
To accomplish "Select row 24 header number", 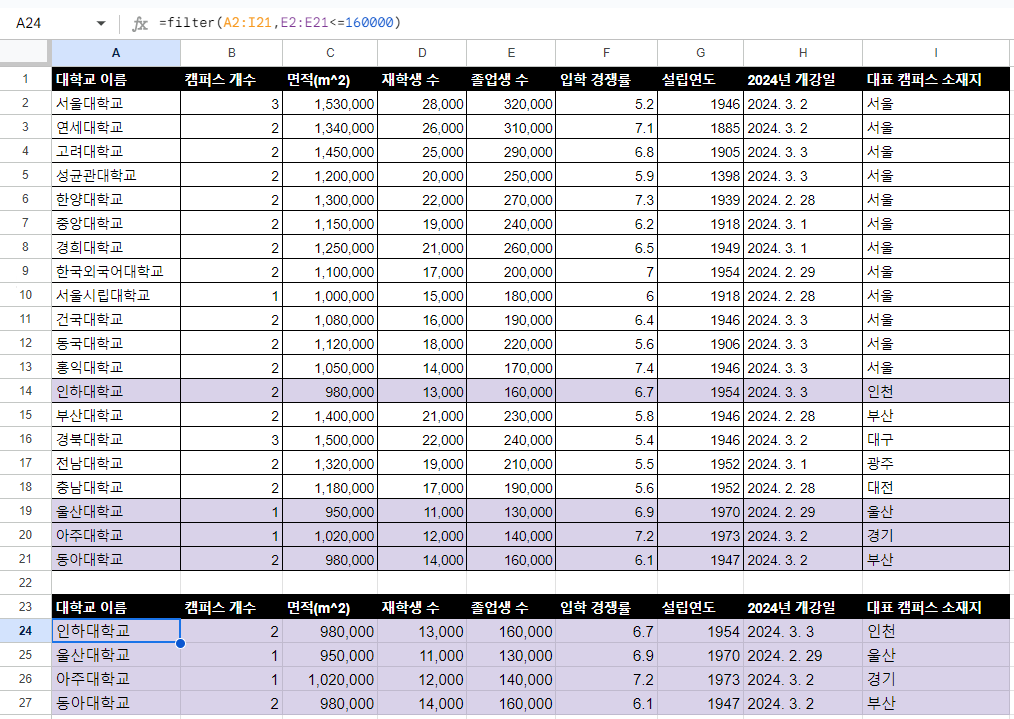I will (x=25, y=630).
